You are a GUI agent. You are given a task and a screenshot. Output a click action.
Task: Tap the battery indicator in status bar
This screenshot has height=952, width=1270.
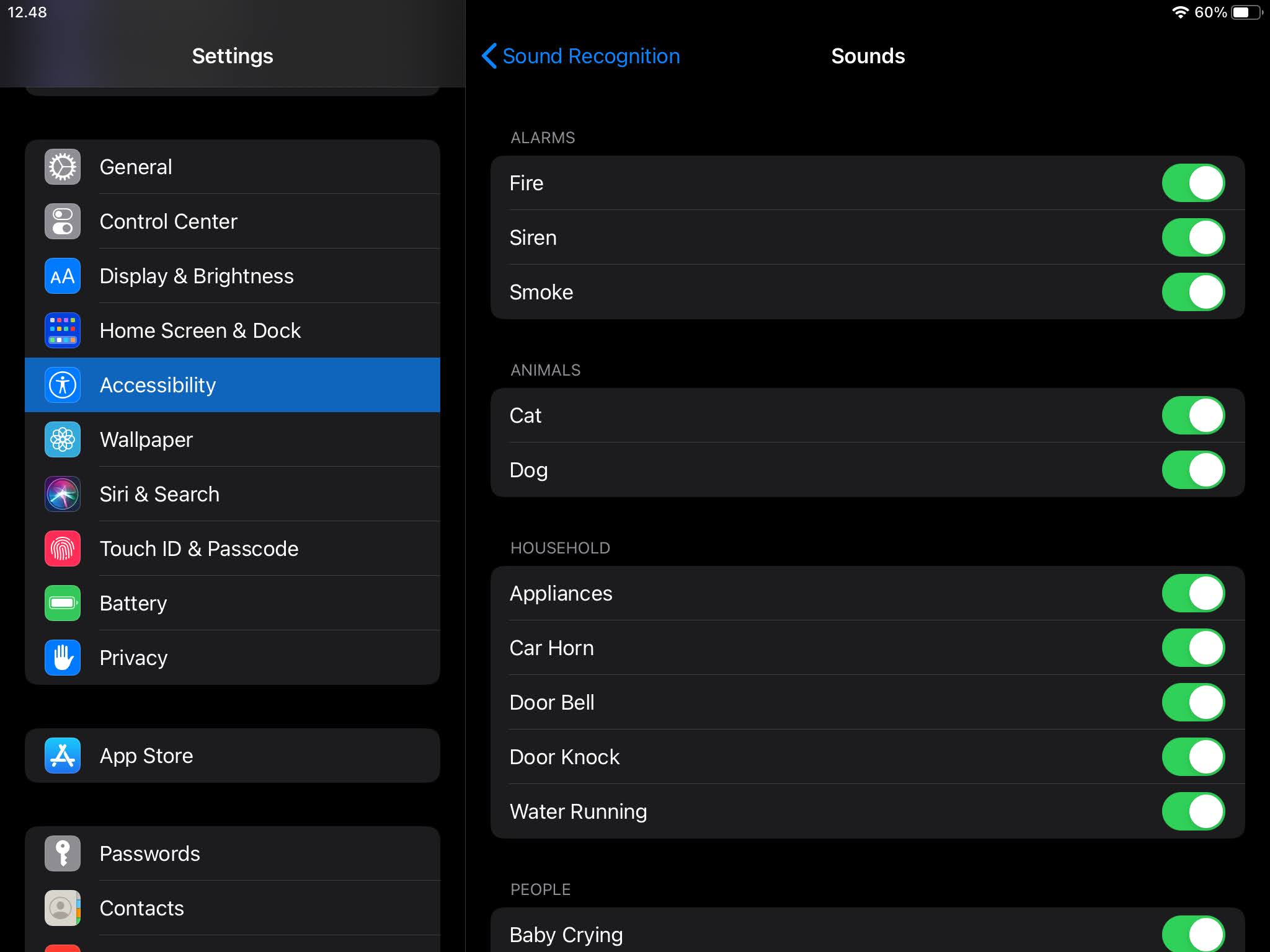1246,12
